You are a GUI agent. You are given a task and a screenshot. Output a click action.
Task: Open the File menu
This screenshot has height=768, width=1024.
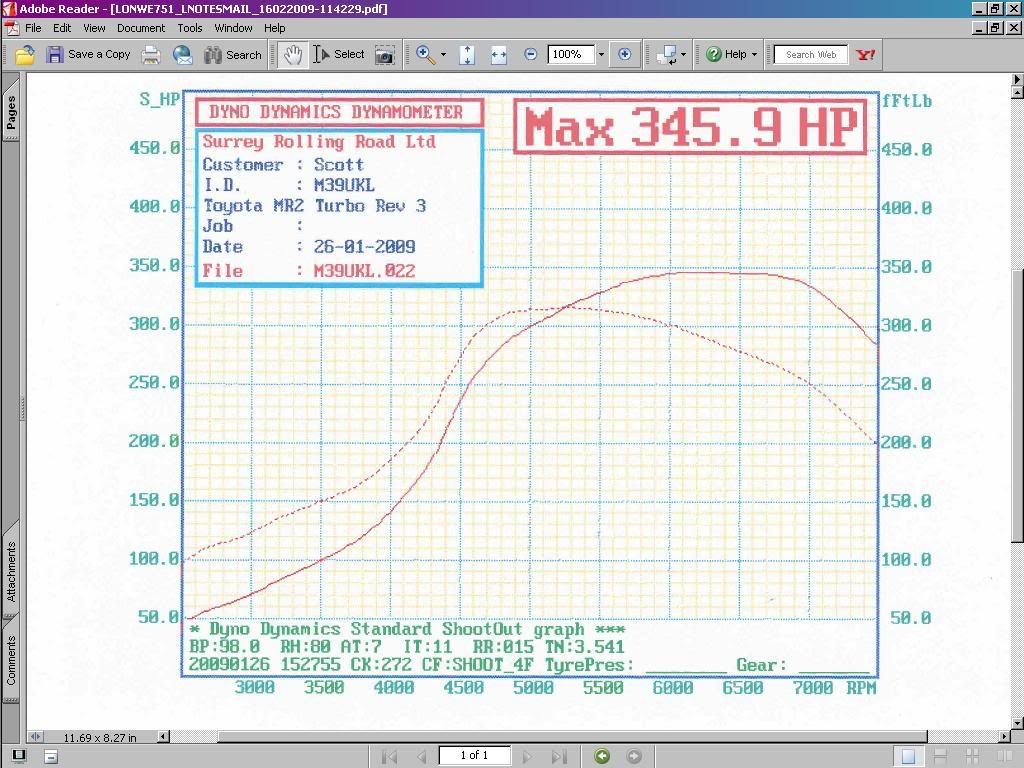(x=33, y=28)
